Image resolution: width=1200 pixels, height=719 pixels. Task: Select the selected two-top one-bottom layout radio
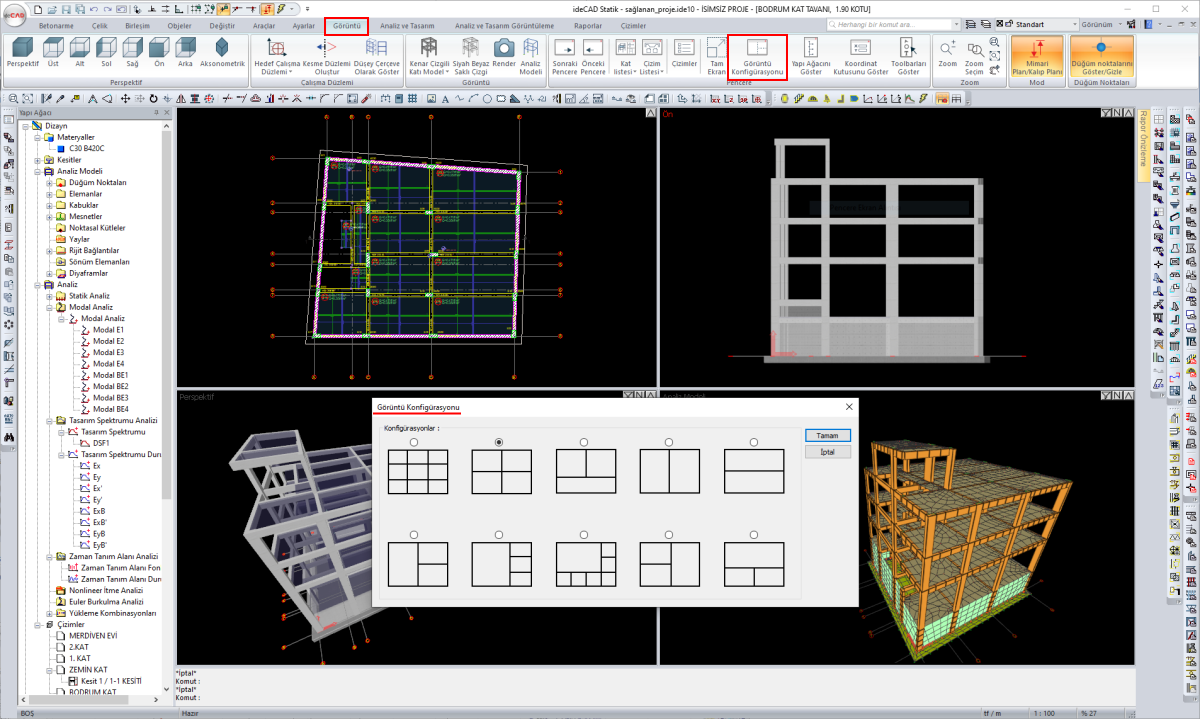tap(498, 442)
